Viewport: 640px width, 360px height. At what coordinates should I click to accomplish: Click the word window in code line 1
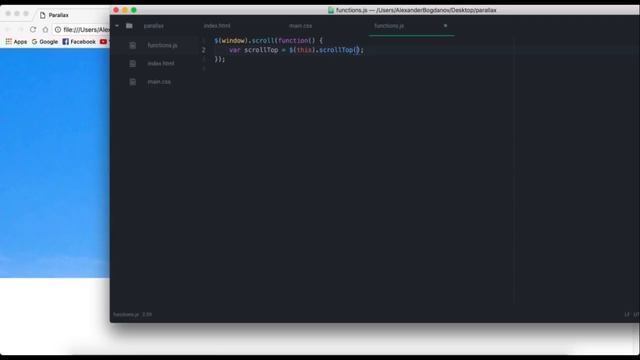233,41
